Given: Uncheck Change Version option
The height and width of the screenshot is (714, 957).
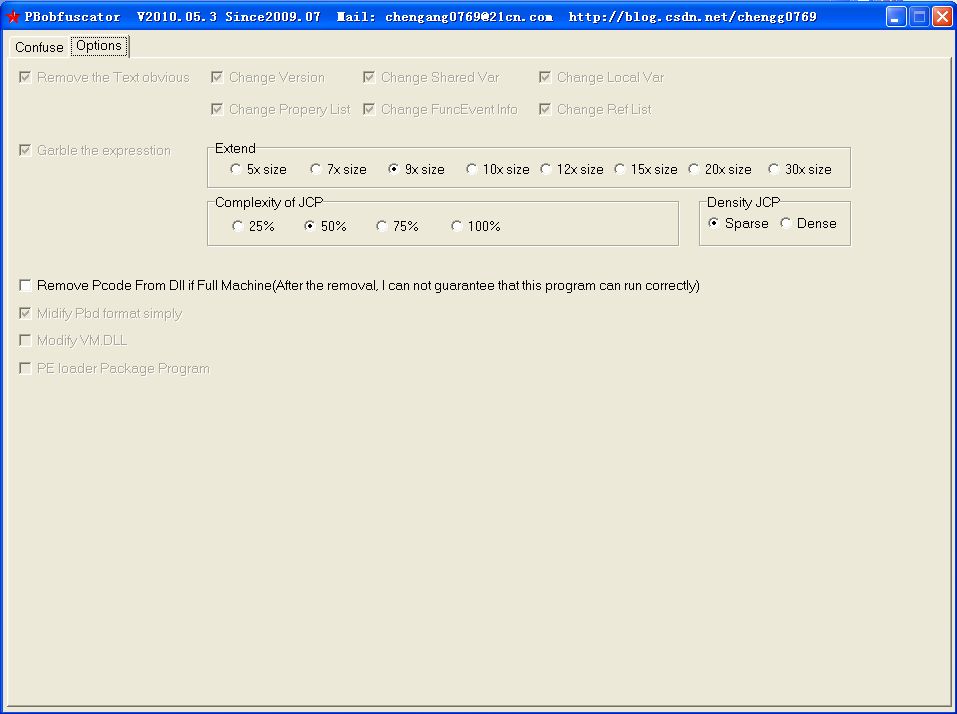Looking at the screenshot, I should (x=217, y=77).
